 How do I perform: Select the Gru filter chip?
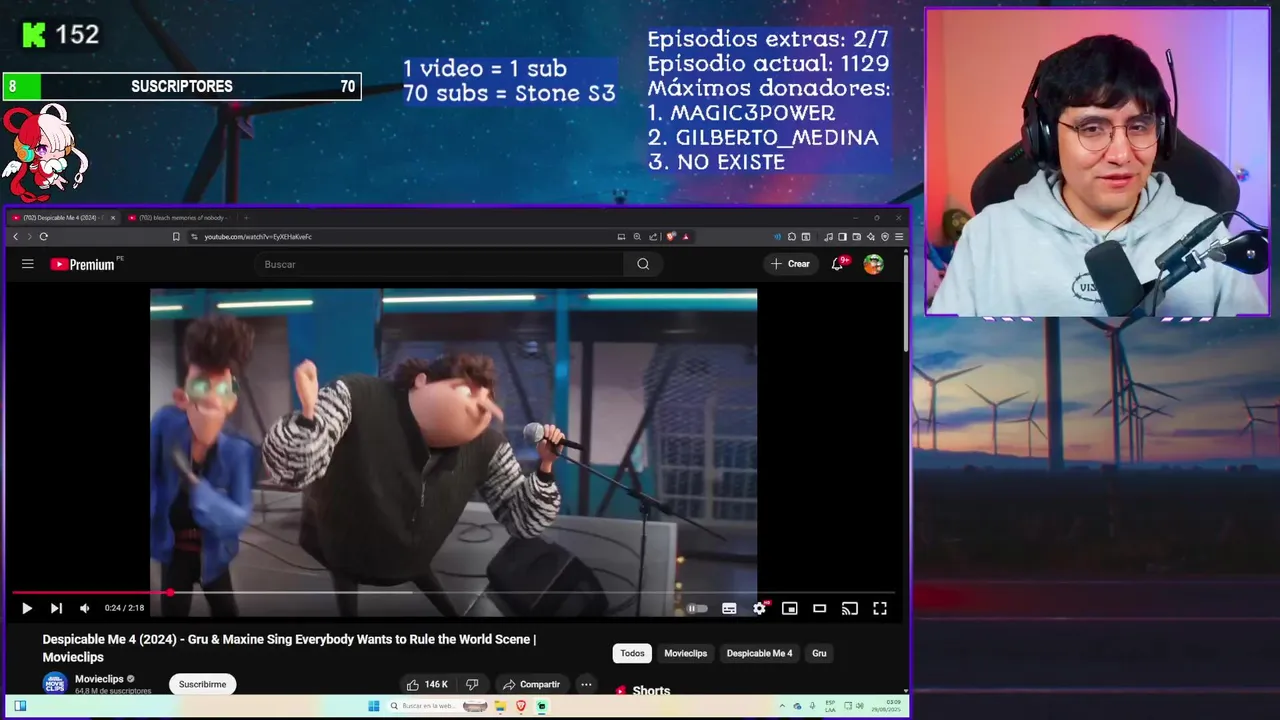(x=819, y=653)
